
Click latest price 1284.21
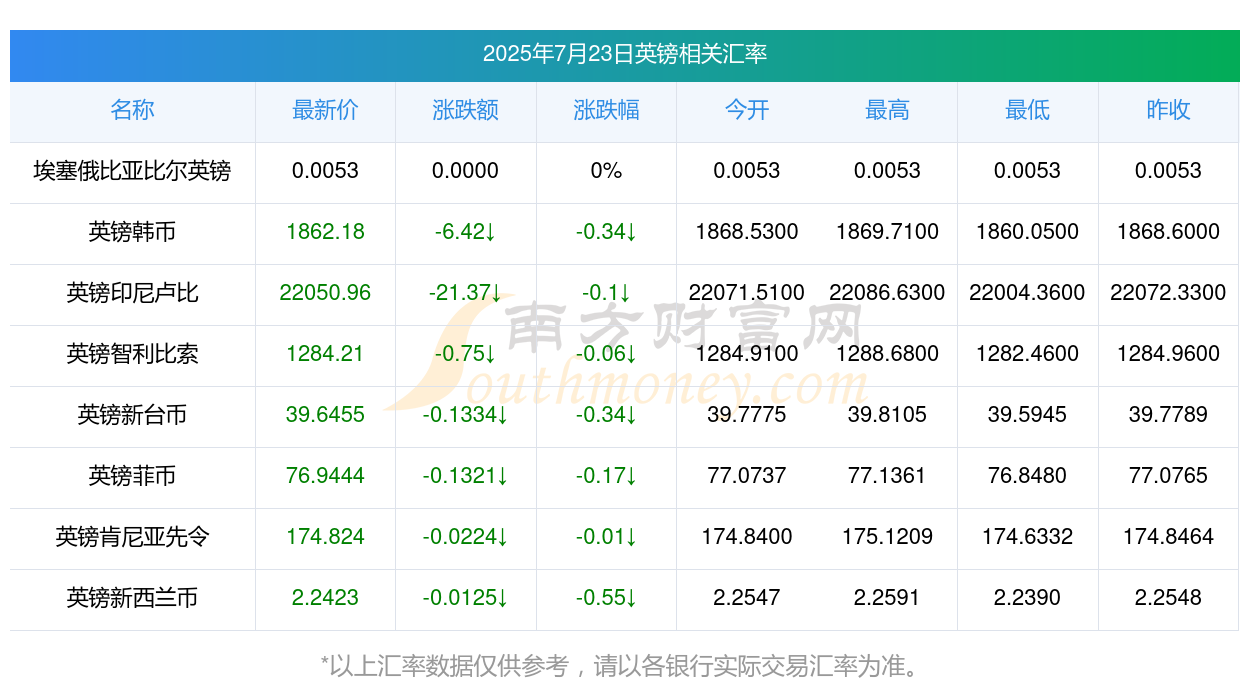point(325,354)
